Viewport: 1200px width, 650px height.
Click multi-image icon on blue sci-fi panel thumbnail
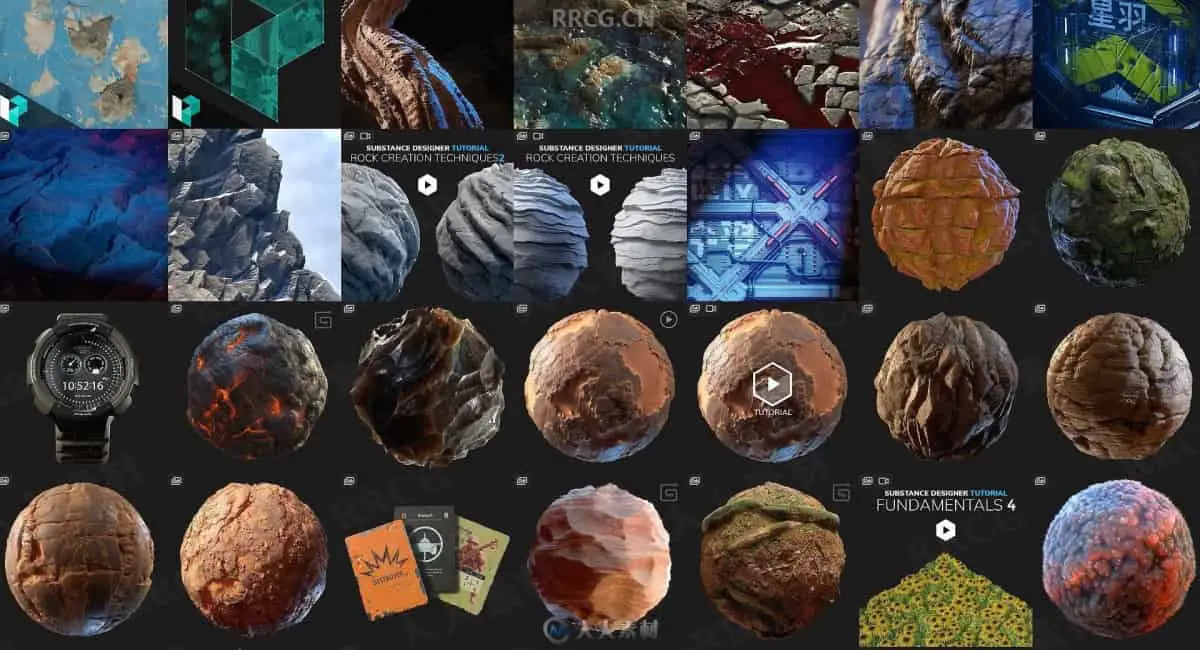coord(695,136)
